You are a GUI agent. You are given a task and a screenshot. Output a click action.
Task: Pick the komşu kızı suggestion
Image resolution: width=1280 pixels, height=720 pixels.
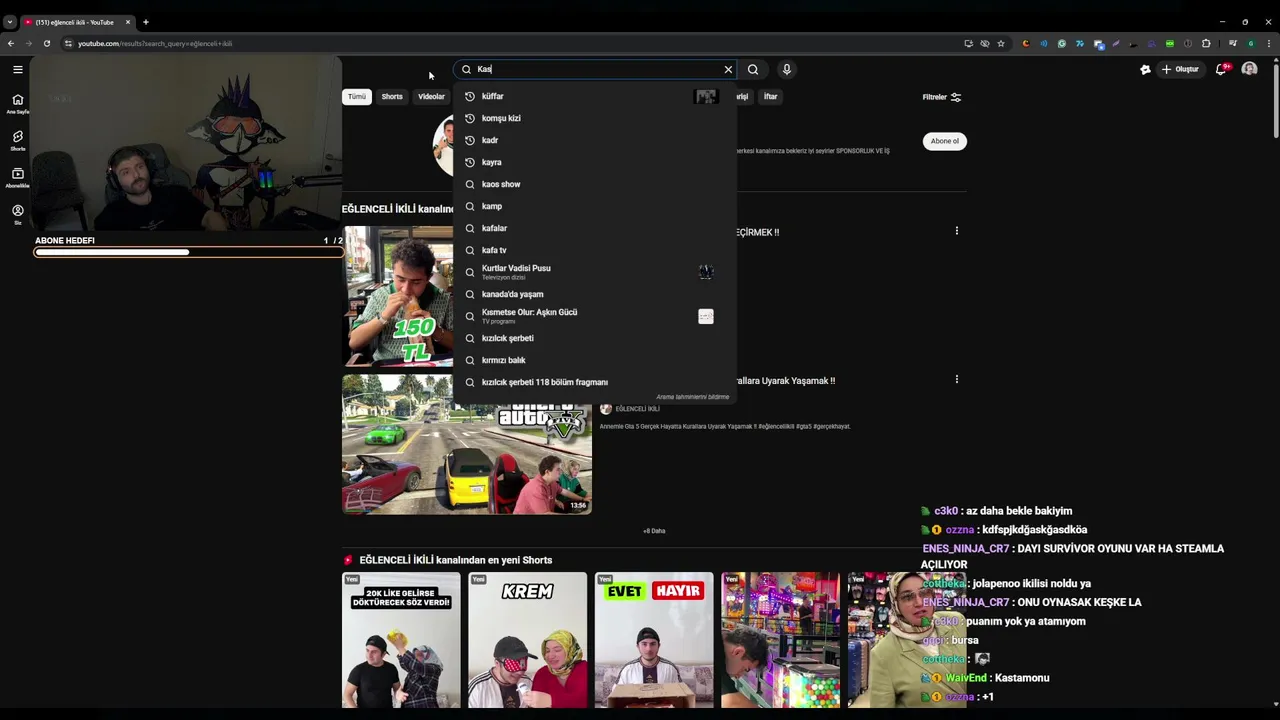595,118
